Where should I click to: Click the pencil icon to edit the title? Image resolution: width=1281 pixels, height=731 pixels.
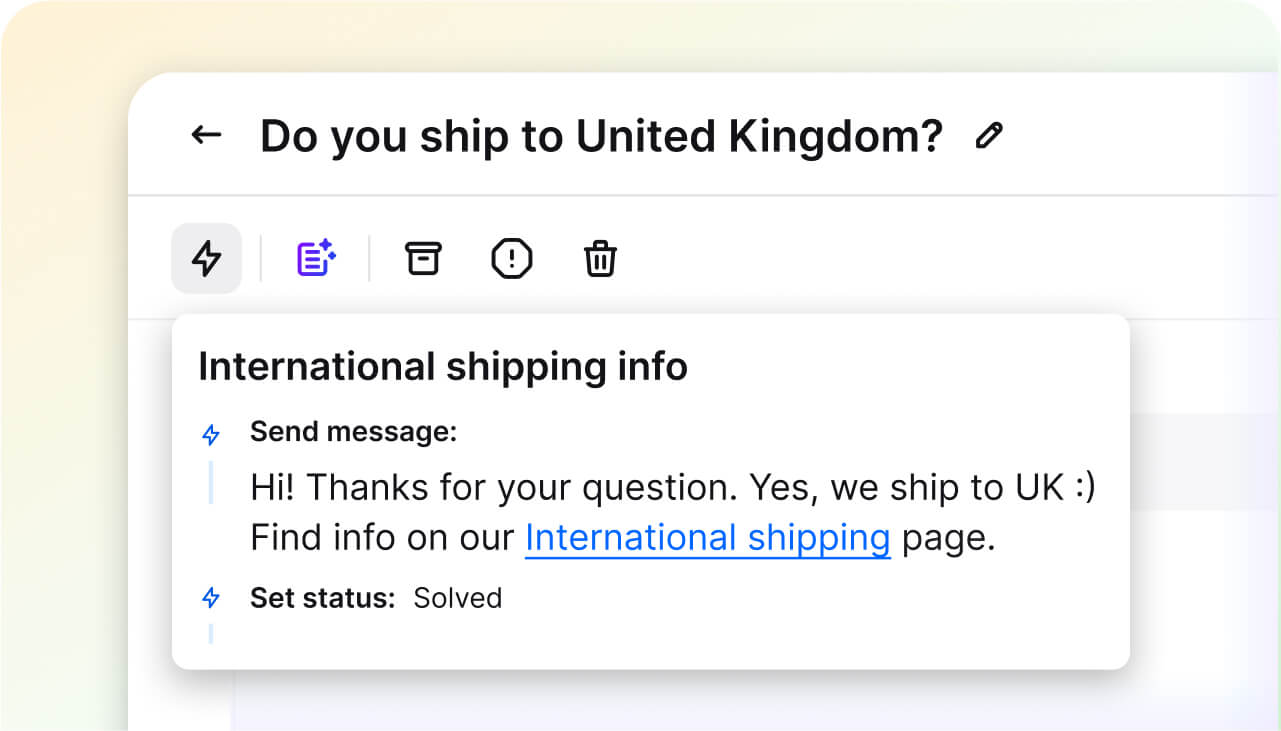(x=989, y=136)
